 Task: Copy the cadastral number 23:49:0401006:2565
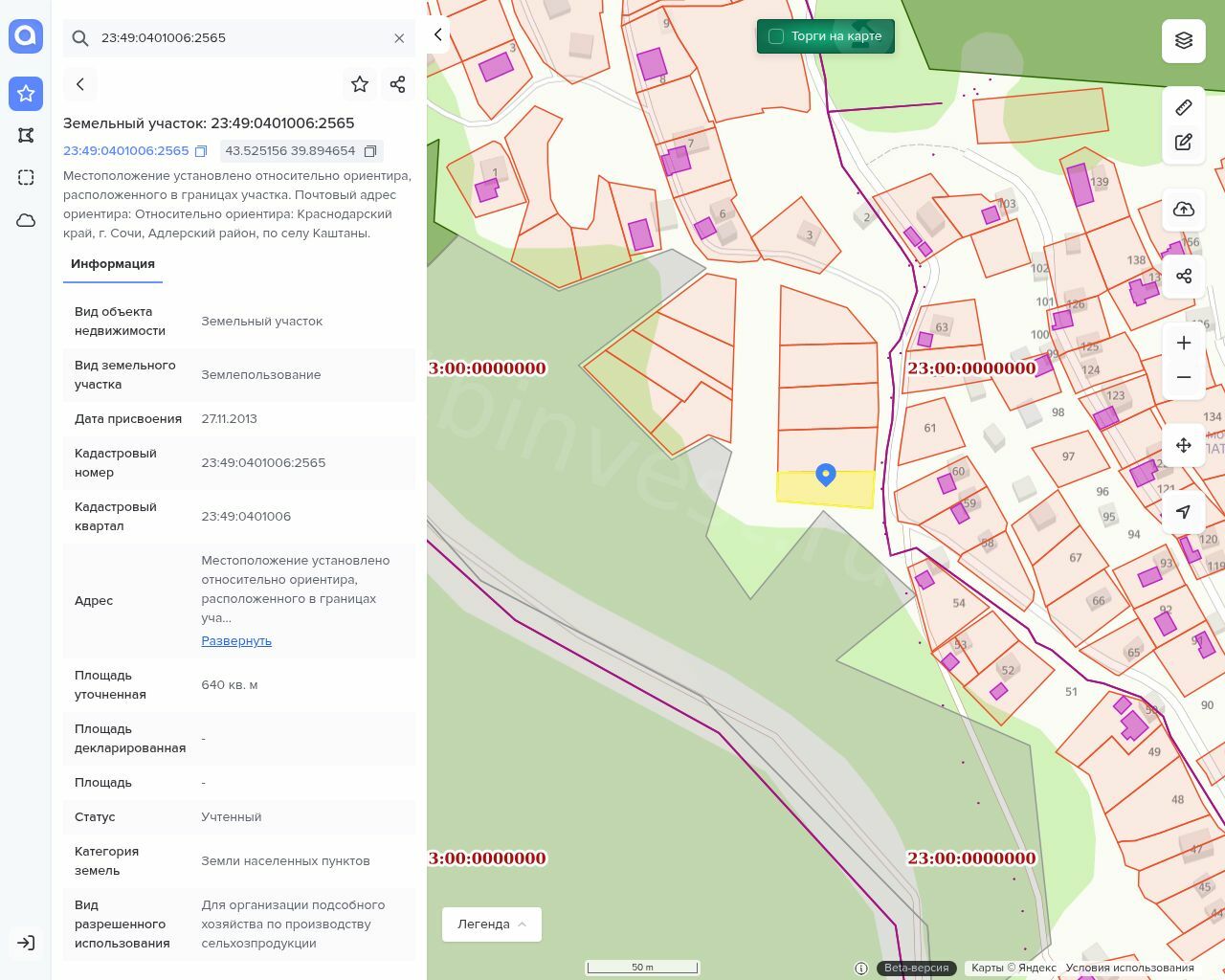pos(201,151)
